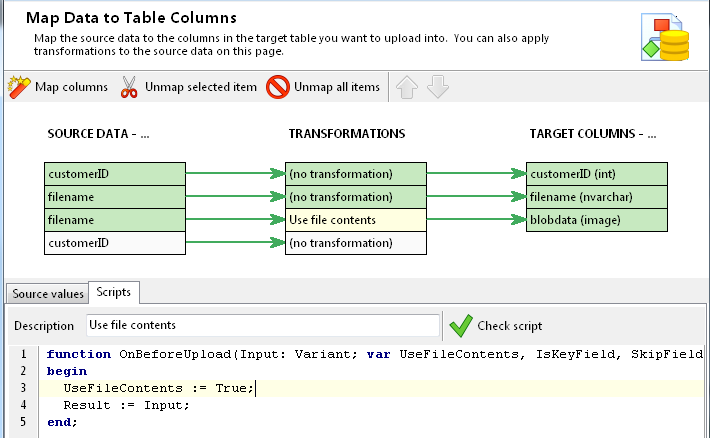
Task: Click the database upload wizard icon
Action: coord(664,37)
